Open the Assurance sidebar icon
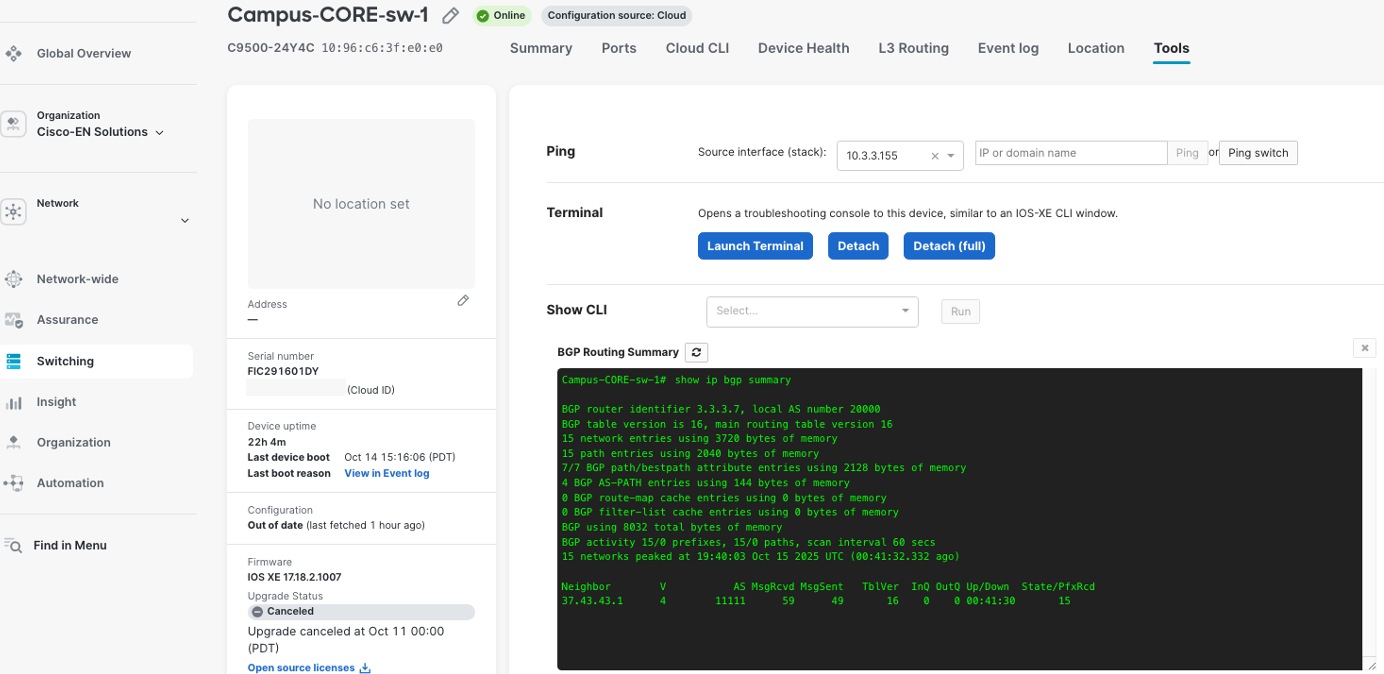Image resolution: width=1384 pixels, height=674 pixels. (14, 320)
